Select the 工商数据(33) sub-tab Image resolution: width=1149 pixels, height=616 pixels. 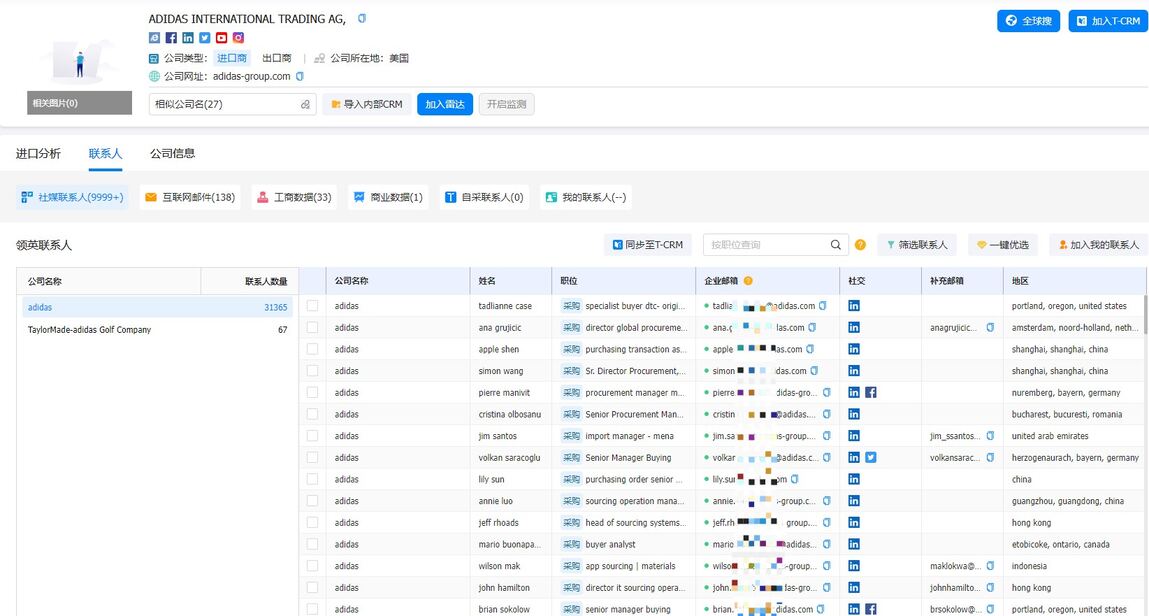294,197
